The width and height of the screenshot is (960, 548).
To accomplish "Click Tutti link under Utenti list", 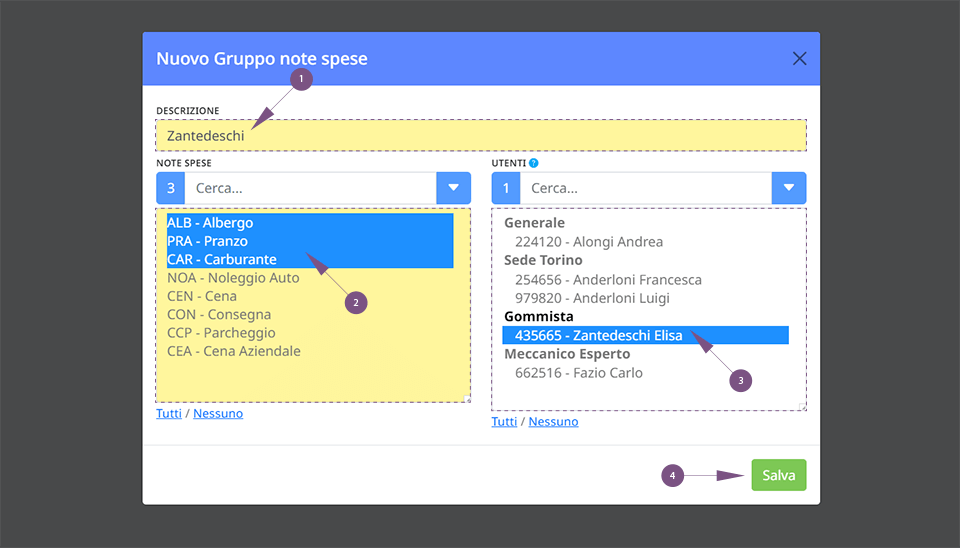I will (504, 422).
